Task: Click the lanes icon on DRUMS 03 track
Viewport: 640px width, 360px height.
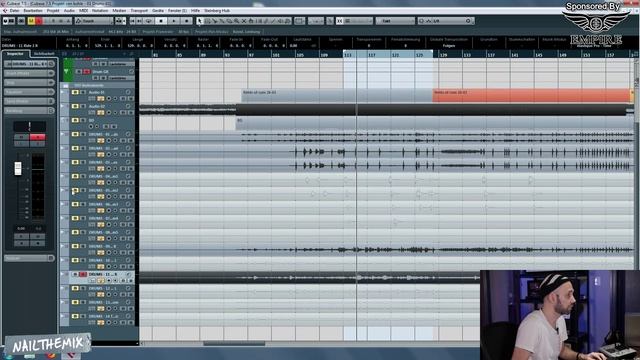Action: 93,169
